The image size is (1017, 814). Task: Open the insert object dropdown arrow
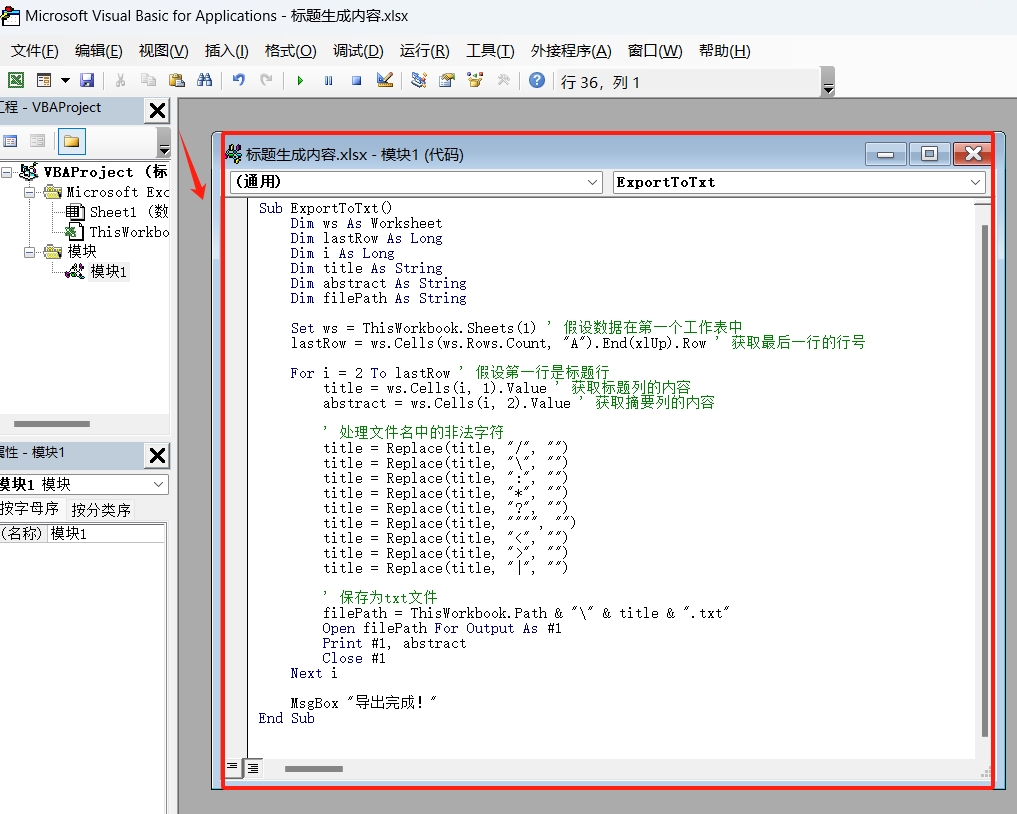65,80
